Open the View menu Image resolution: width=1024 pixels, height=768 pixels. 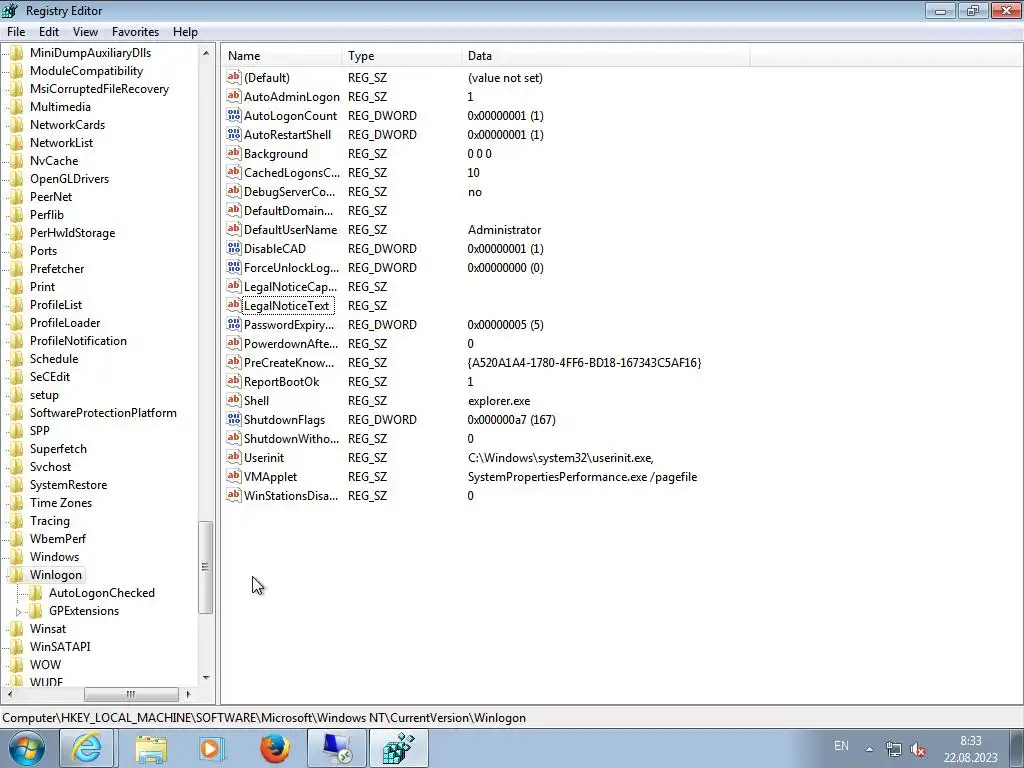pyautogui.click(x=85, y=32)
